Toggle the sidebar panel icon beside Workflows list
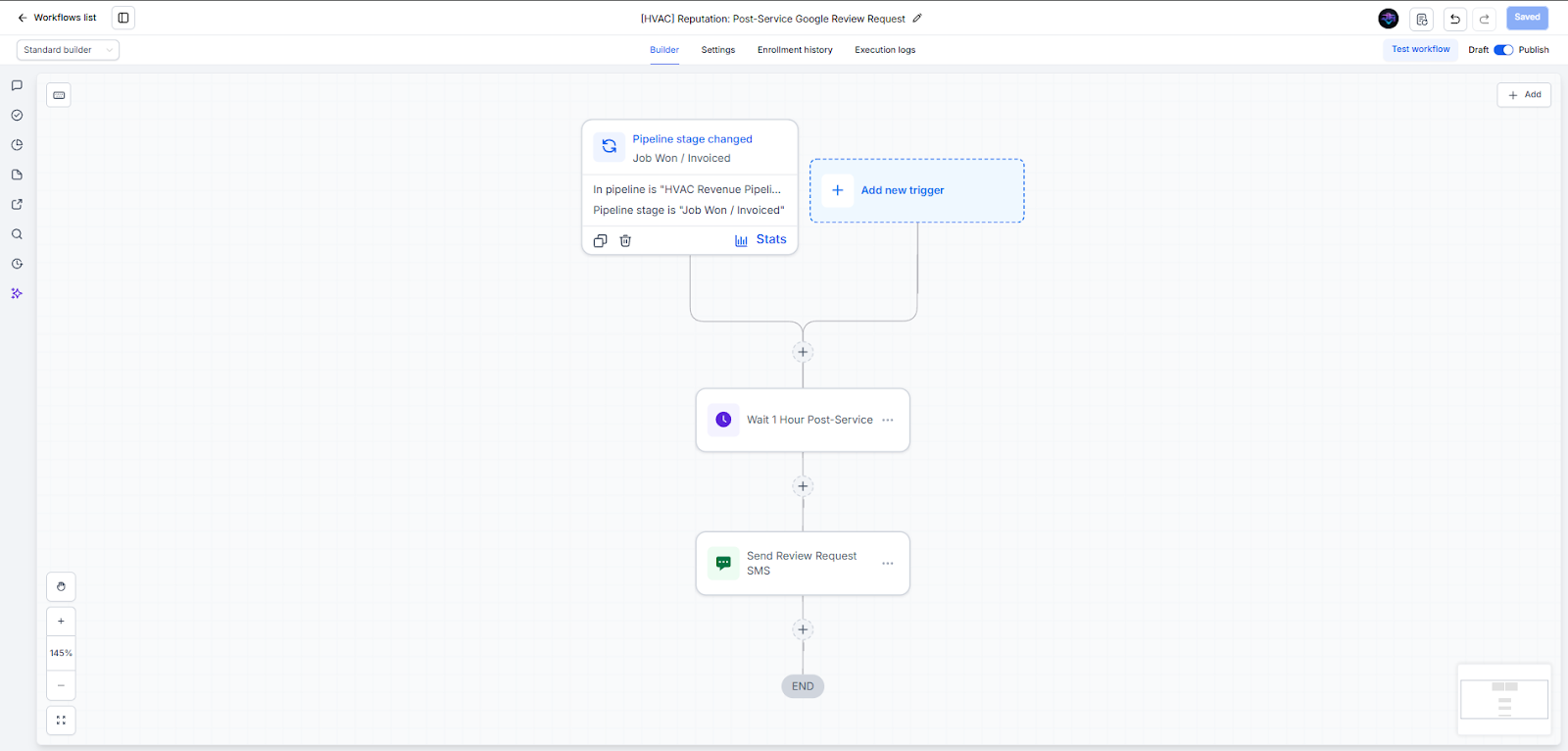This screenshot has height=751, width=1568. (123, 18)
